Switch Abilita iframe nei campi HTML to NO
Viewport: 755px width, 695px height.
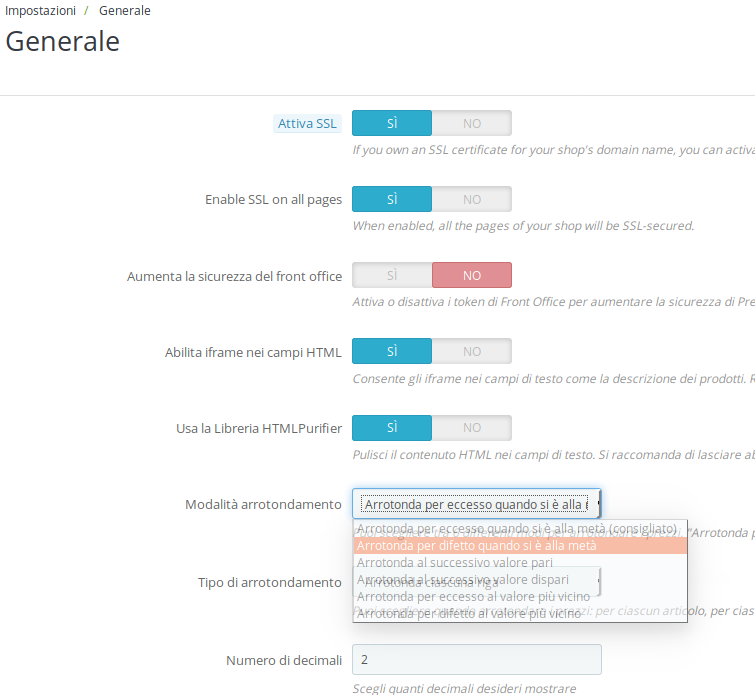[x=472, y=352]
